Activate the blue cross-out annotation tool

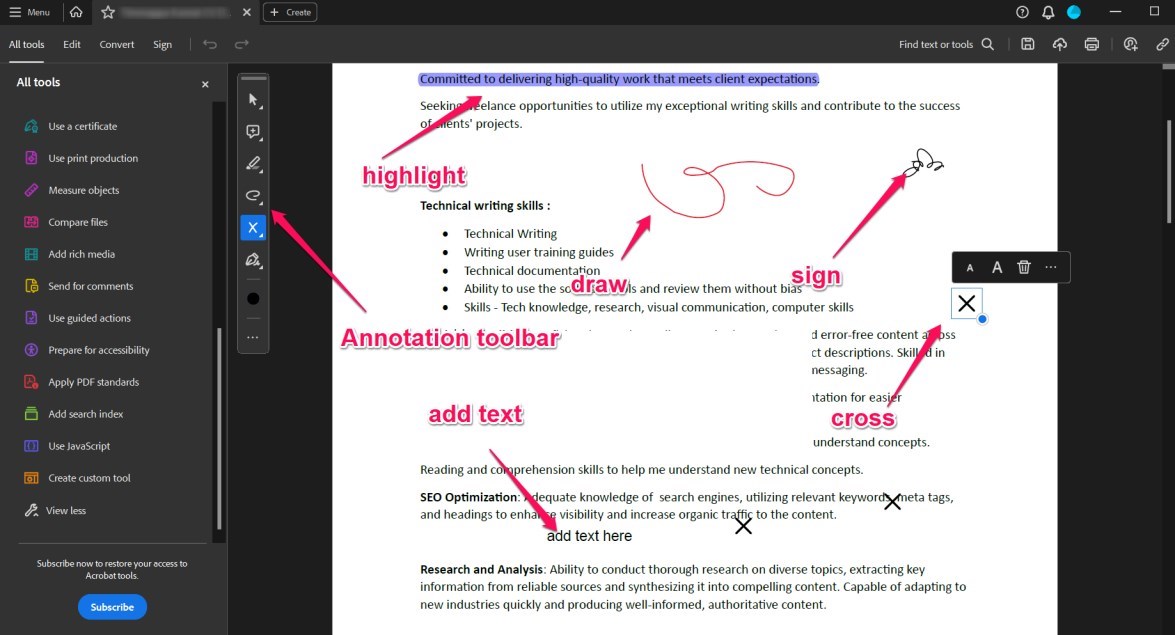pos(253,227)
